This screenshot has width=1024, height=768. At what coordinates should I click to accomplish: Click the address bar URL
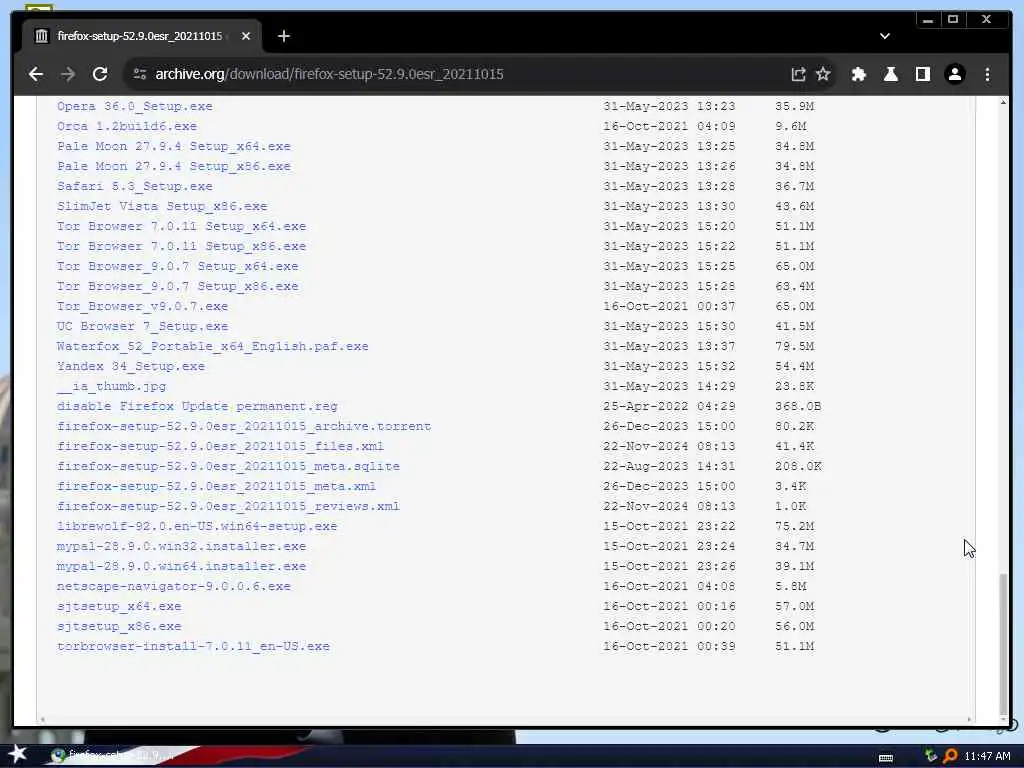click(329, 74)
